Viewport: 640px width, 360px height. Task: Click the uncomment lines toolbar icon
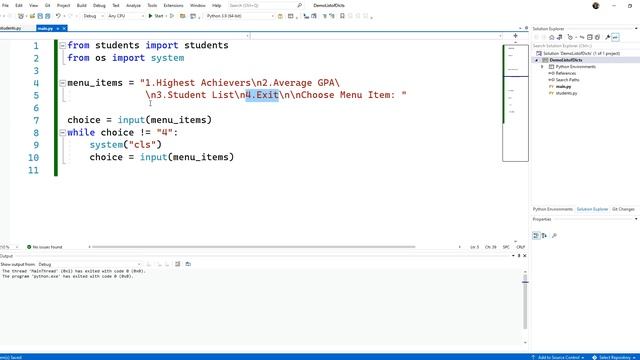point(332,16)
